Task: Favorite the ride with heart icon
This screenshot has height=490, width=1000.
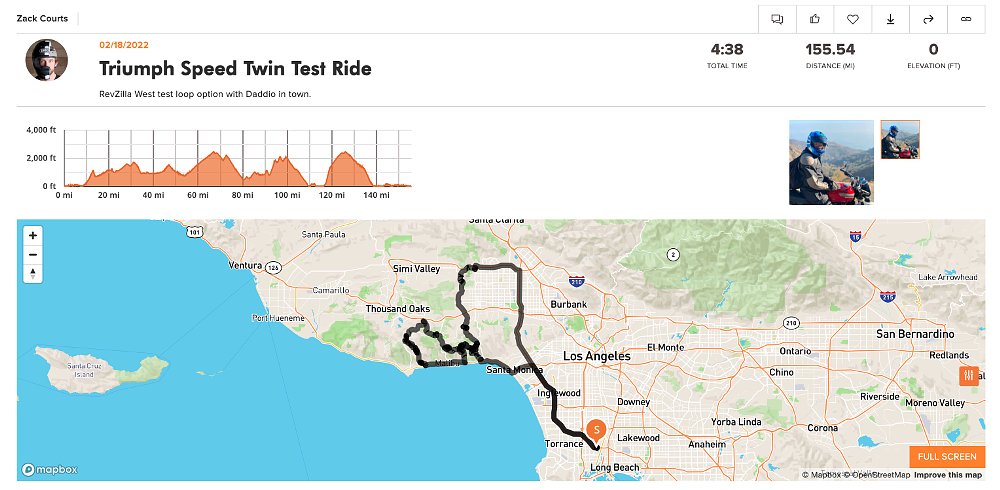Action: coord(853,19)
